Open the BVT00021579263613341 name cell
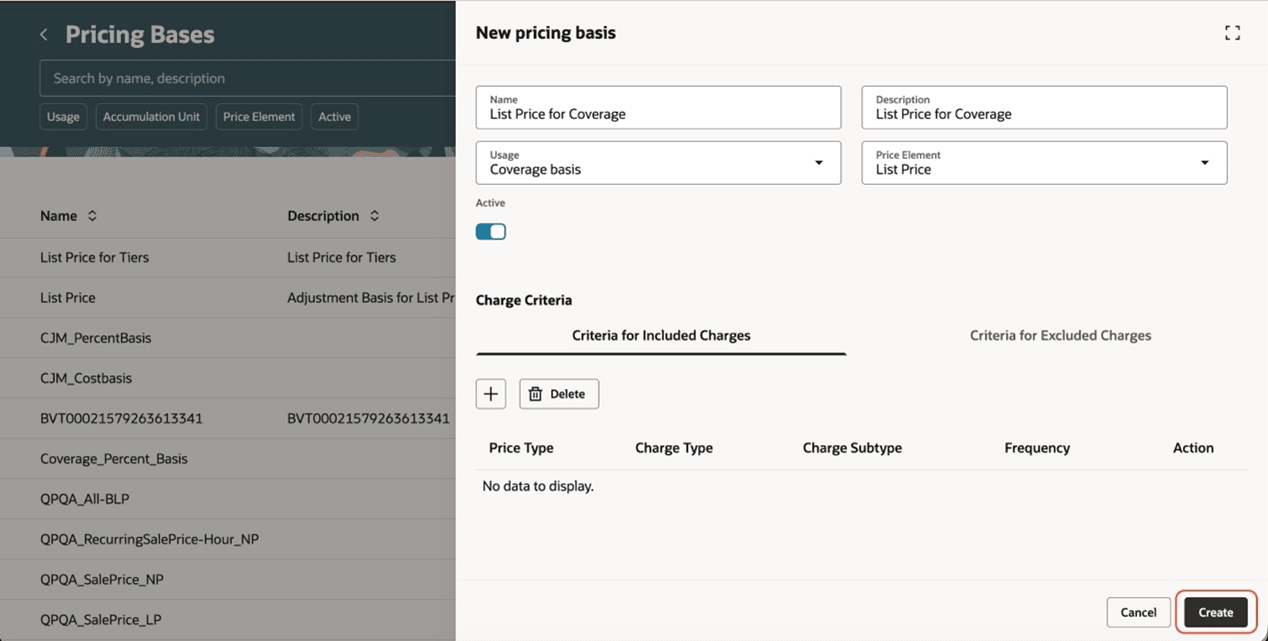The width and height of the screenshot is (1268, 641). click(121, 418)
